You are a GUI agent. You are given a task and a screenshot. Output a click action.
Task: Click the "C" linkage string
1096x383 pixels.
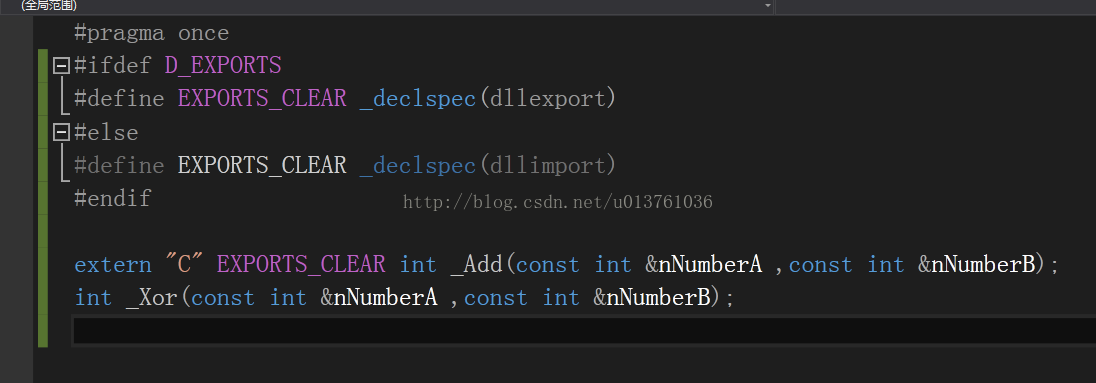coord(185,265)
